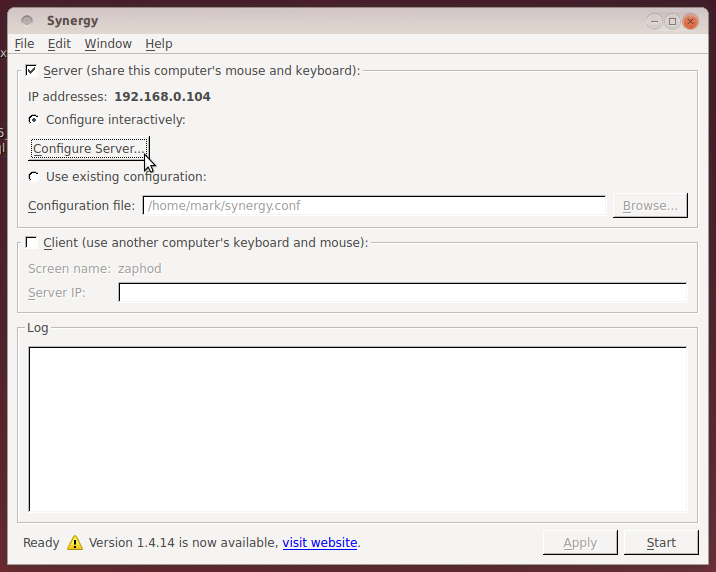The image size is (716, 572).
Task: Maximize the Synergy window
Action: point(672,21)
